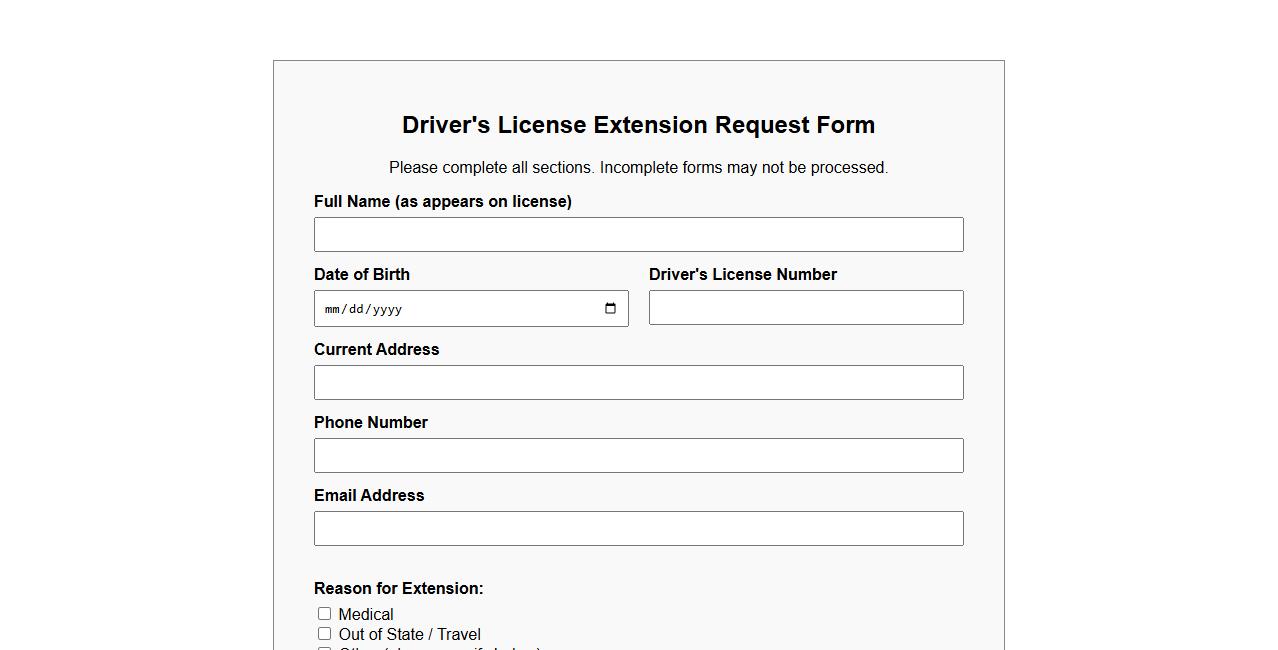Click the Current Address label
The image size is (1278, 650).
[x=377, y=349]
